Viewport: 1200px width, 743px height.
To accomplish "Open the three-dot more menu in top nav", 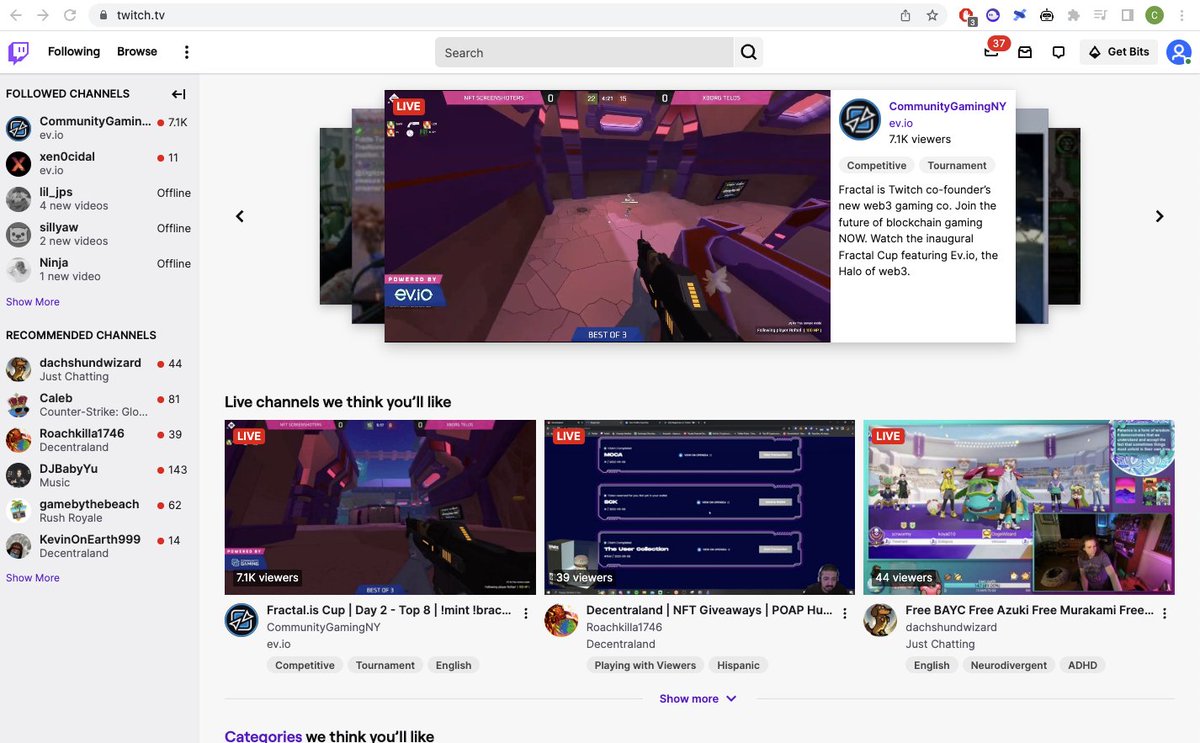I will pos(186,52).
